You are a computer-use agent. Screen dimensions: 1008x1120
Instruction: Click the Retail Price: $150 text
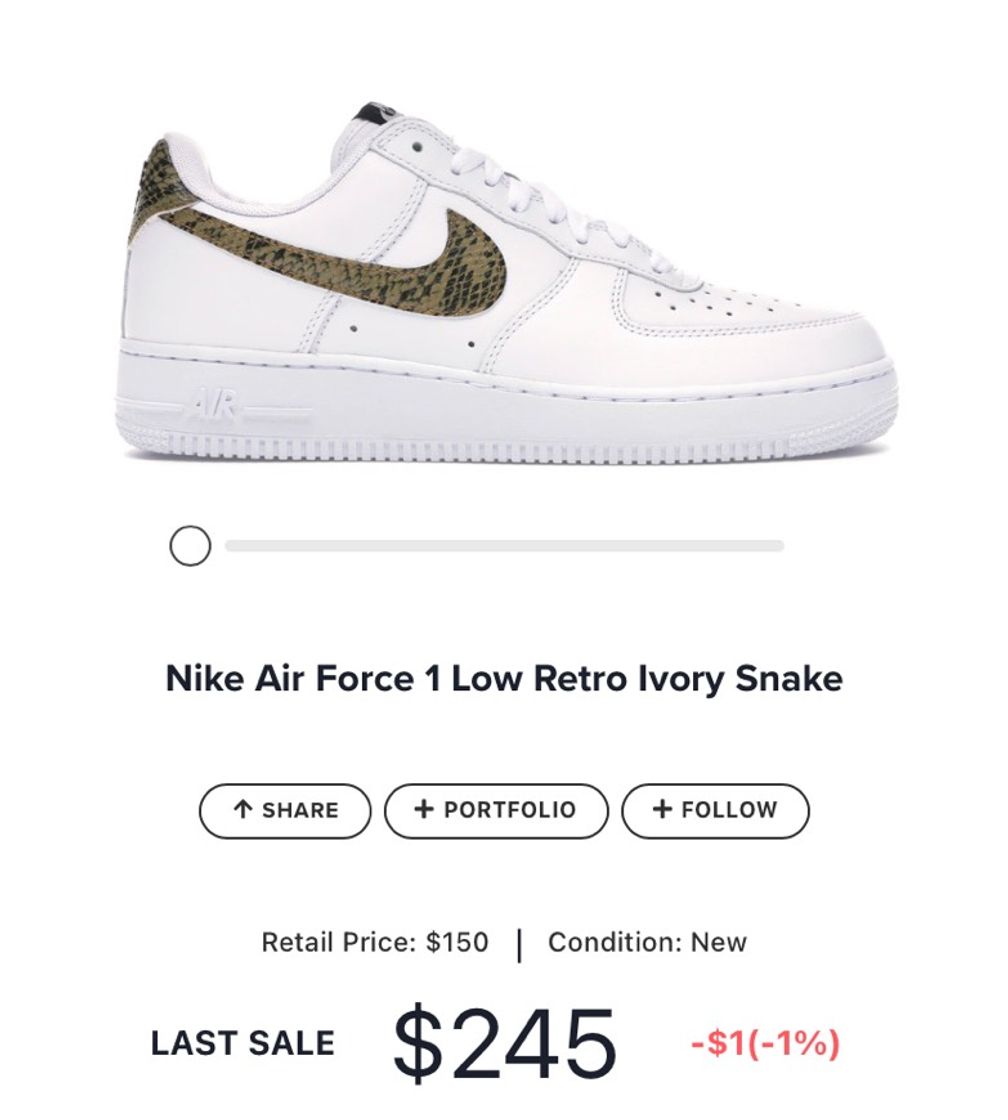(x=372, y=940)
